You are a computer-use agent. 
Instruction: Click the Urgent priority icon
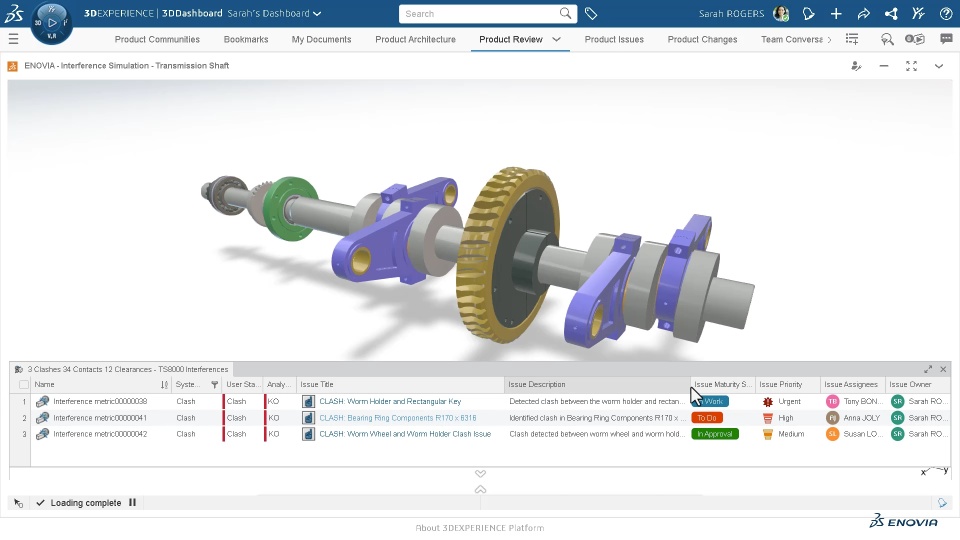tap(768, 402)
